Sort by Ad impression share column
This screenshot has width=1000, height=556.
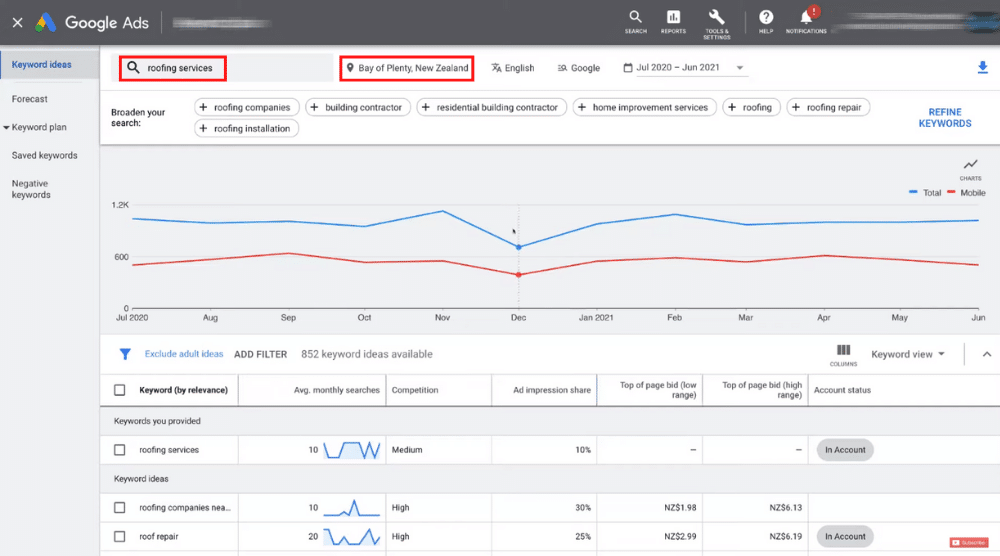pos(552,390)
